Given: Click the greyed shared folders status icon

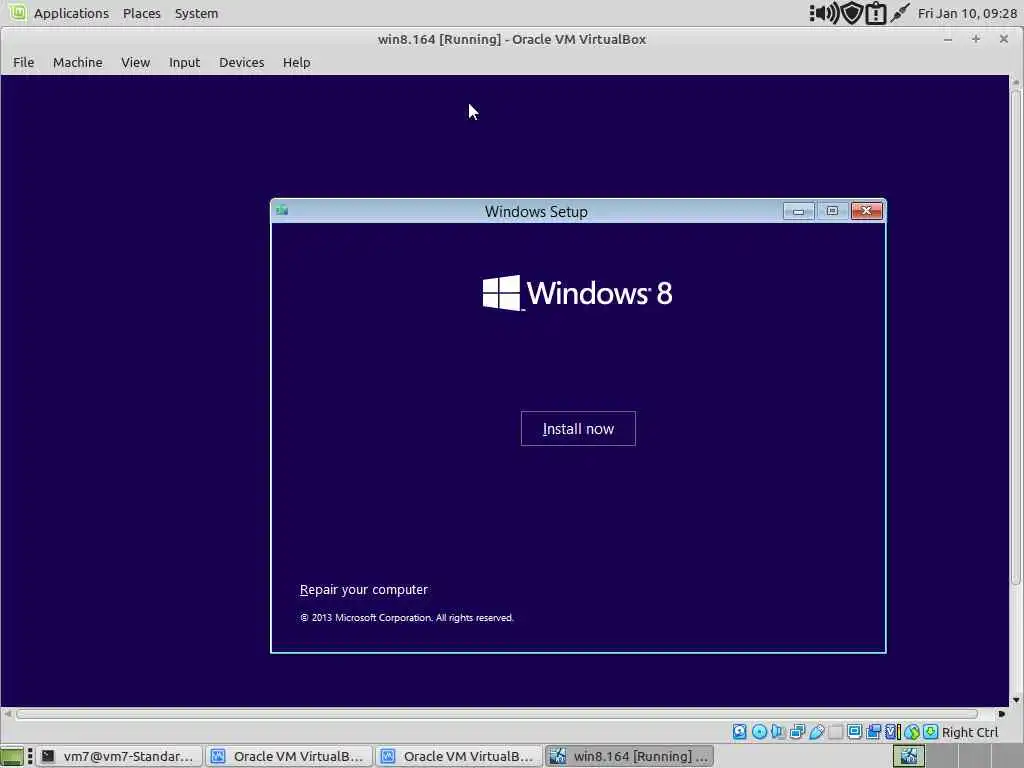Looking at the screenshot, I should tap(835, 731).
